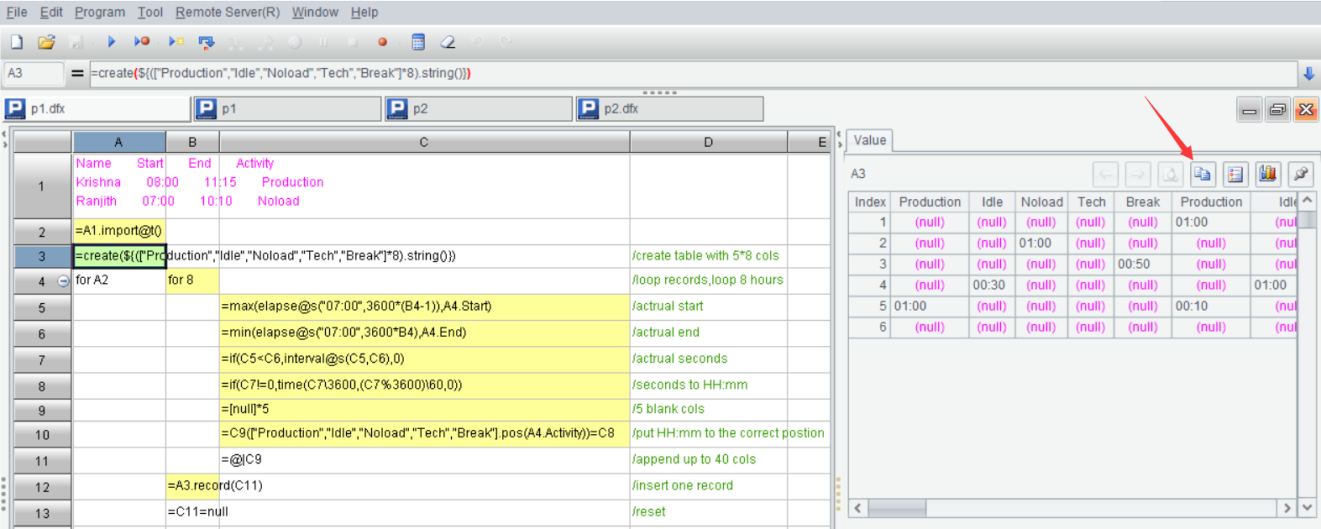Click the copy data icon in Value panel

click(x=1203, y=174)
